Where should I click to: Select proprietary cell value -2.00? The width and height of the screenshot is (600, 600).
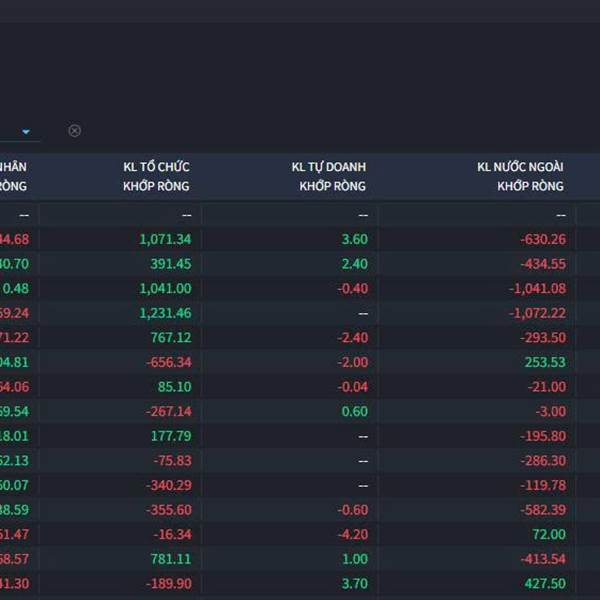tap(353, 362)
